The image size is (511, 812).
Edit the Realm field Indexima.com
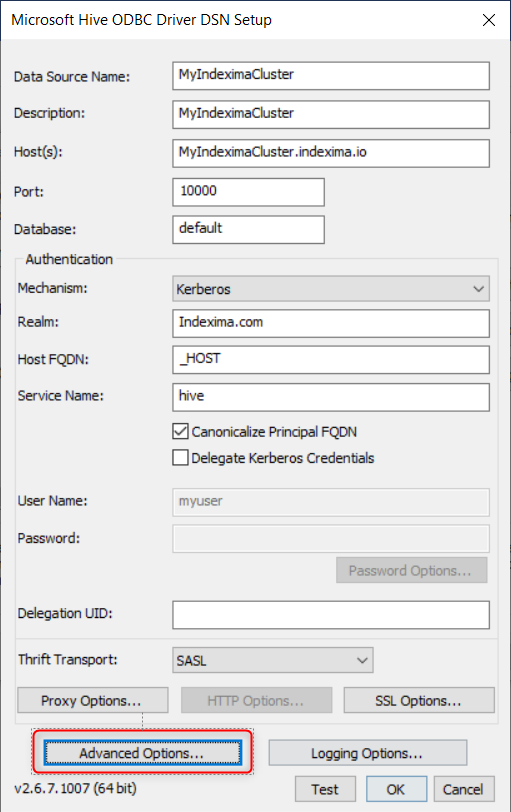click(x=331, y=324)
